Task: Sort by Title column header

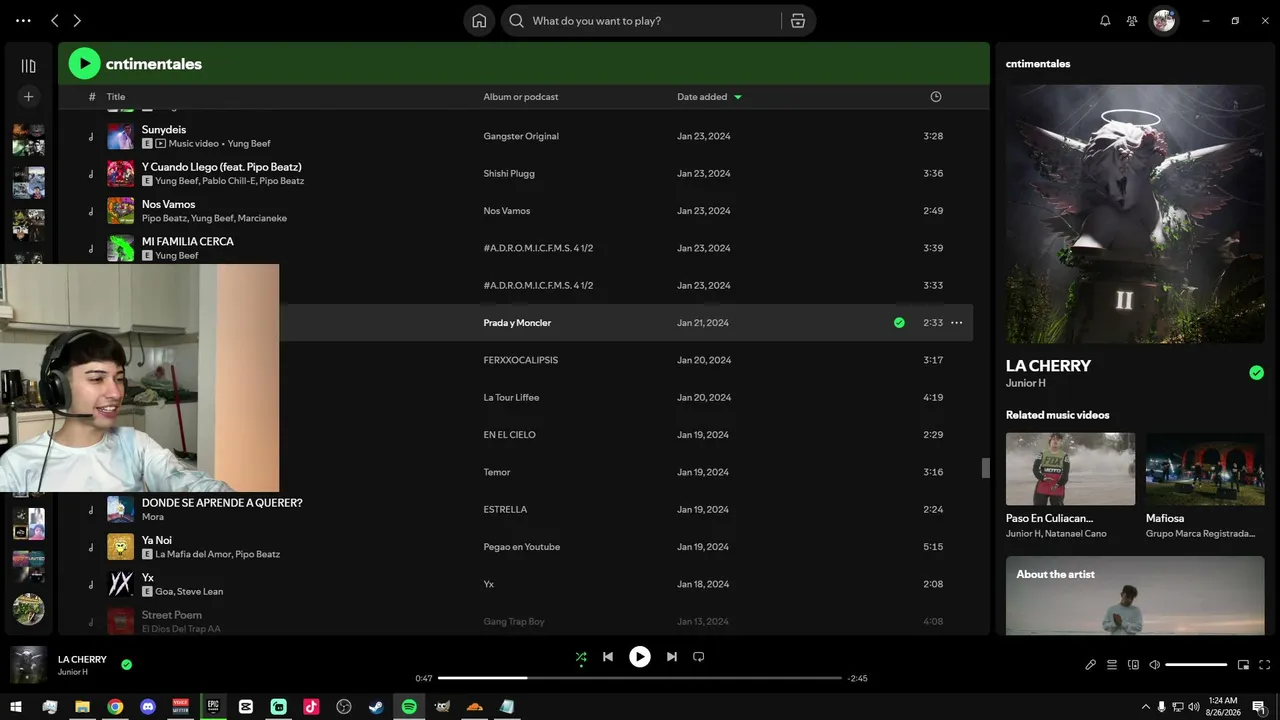Action: pyautogui.click(x=116, y=97)
